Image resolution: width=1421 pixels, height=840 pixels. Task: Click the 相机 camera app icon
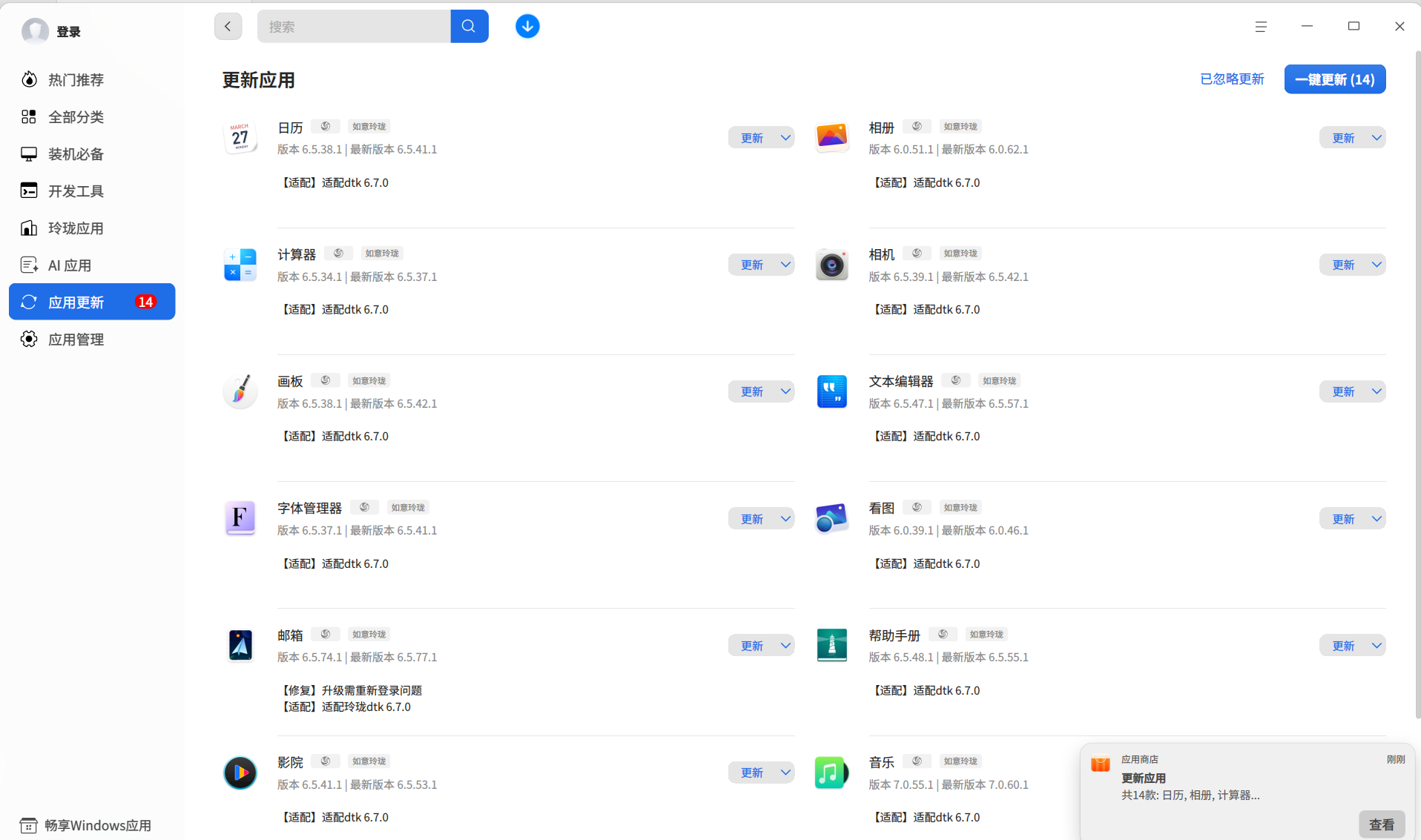tap(831, 265)
